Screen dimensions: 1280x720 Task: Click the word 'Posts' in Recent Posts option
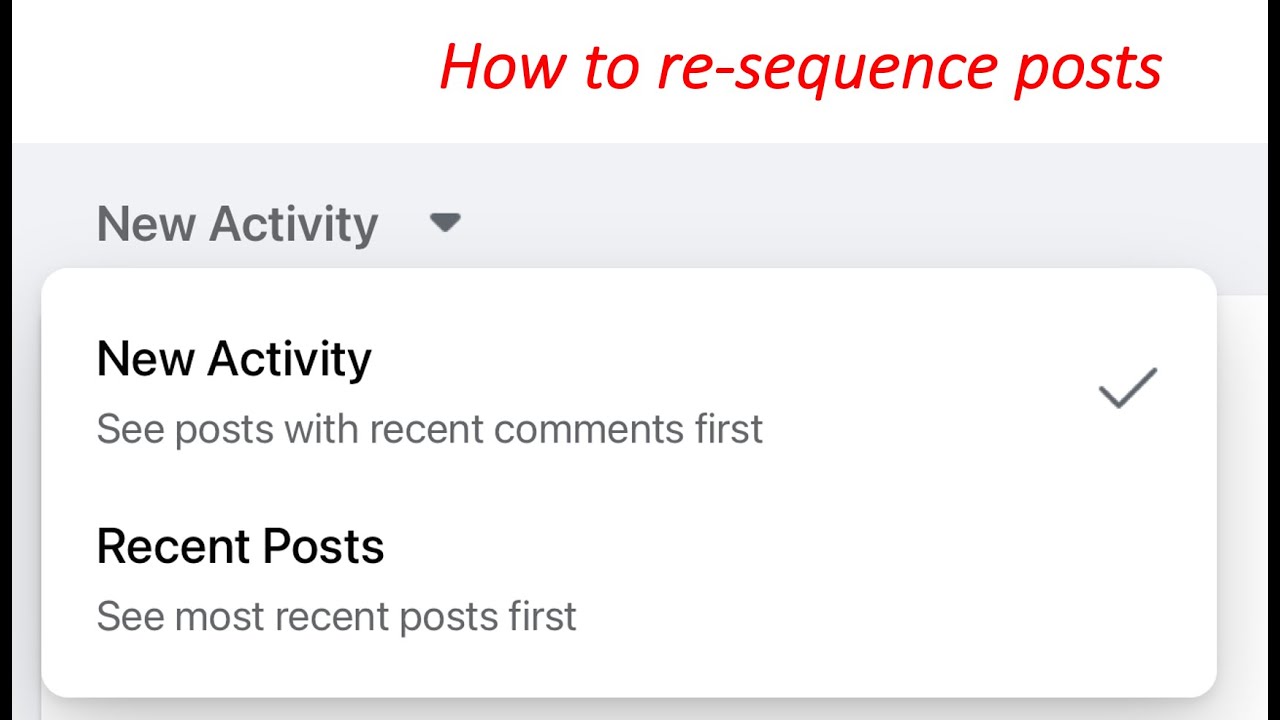click(324, 546)
